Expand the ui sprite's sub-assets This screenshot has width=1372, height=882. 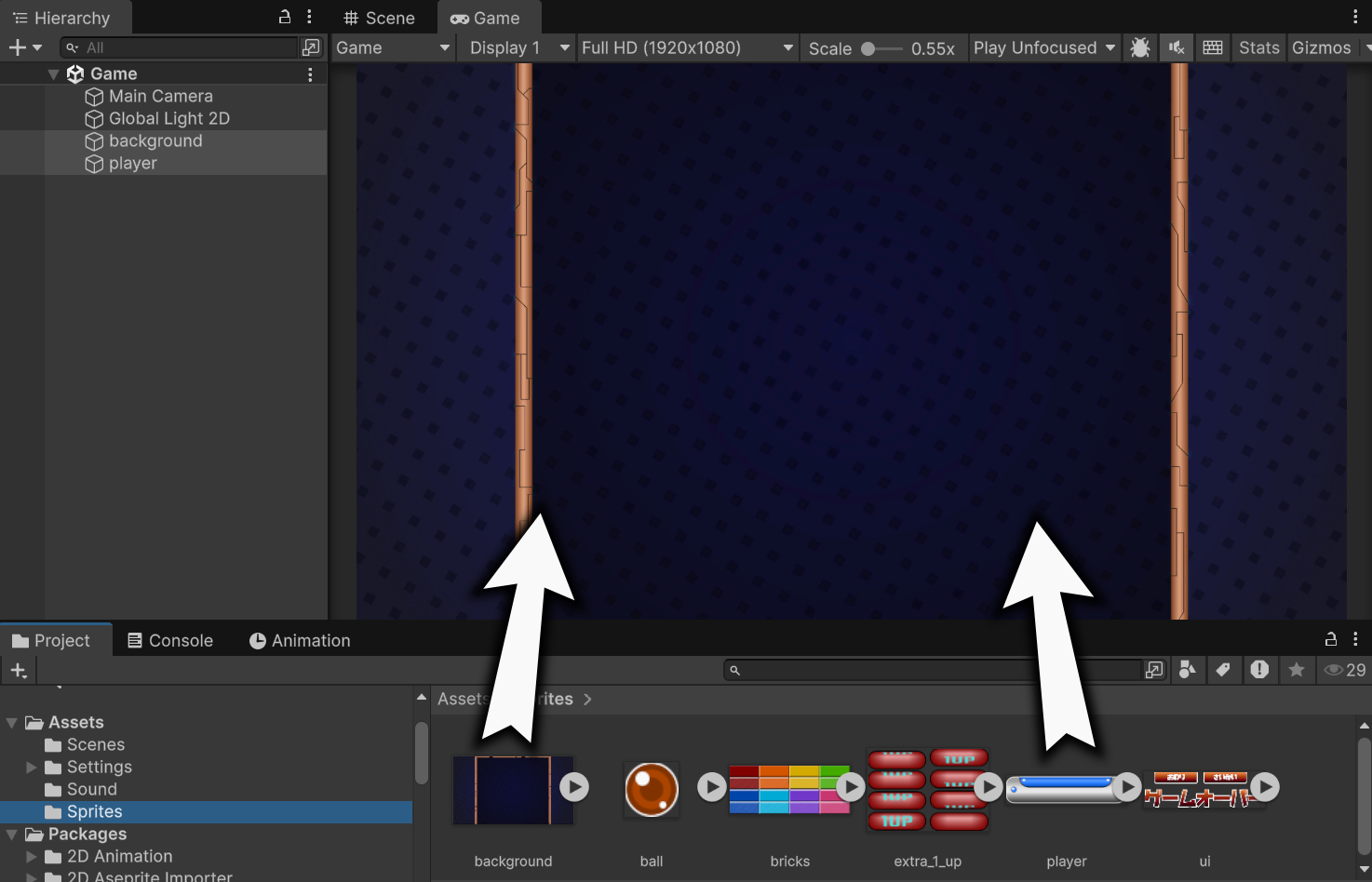tap(1265, 787)
